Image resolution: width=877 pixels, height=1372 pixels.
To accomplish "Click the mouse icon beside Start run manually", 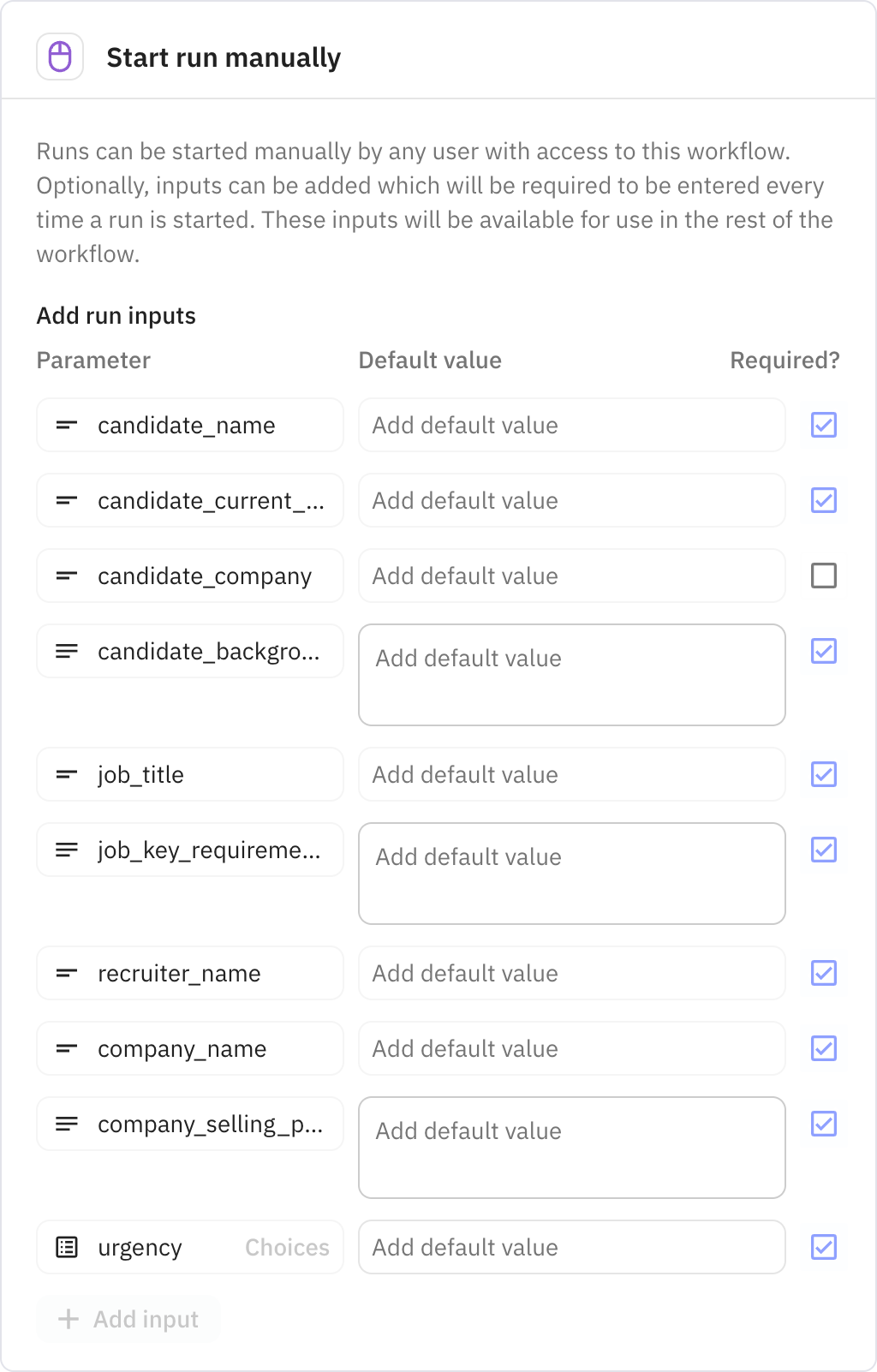I will (x=60, y=57).
